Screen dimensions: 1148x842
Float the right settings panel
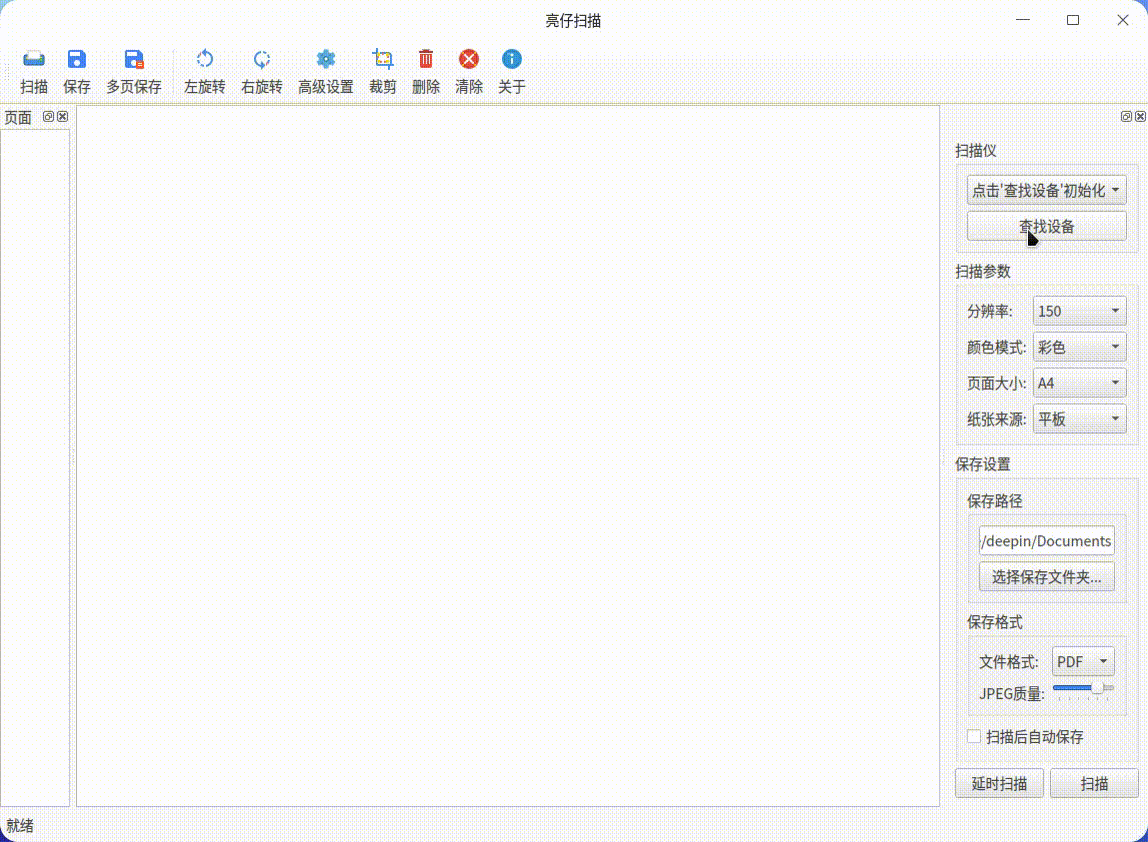pos(1126,116)
